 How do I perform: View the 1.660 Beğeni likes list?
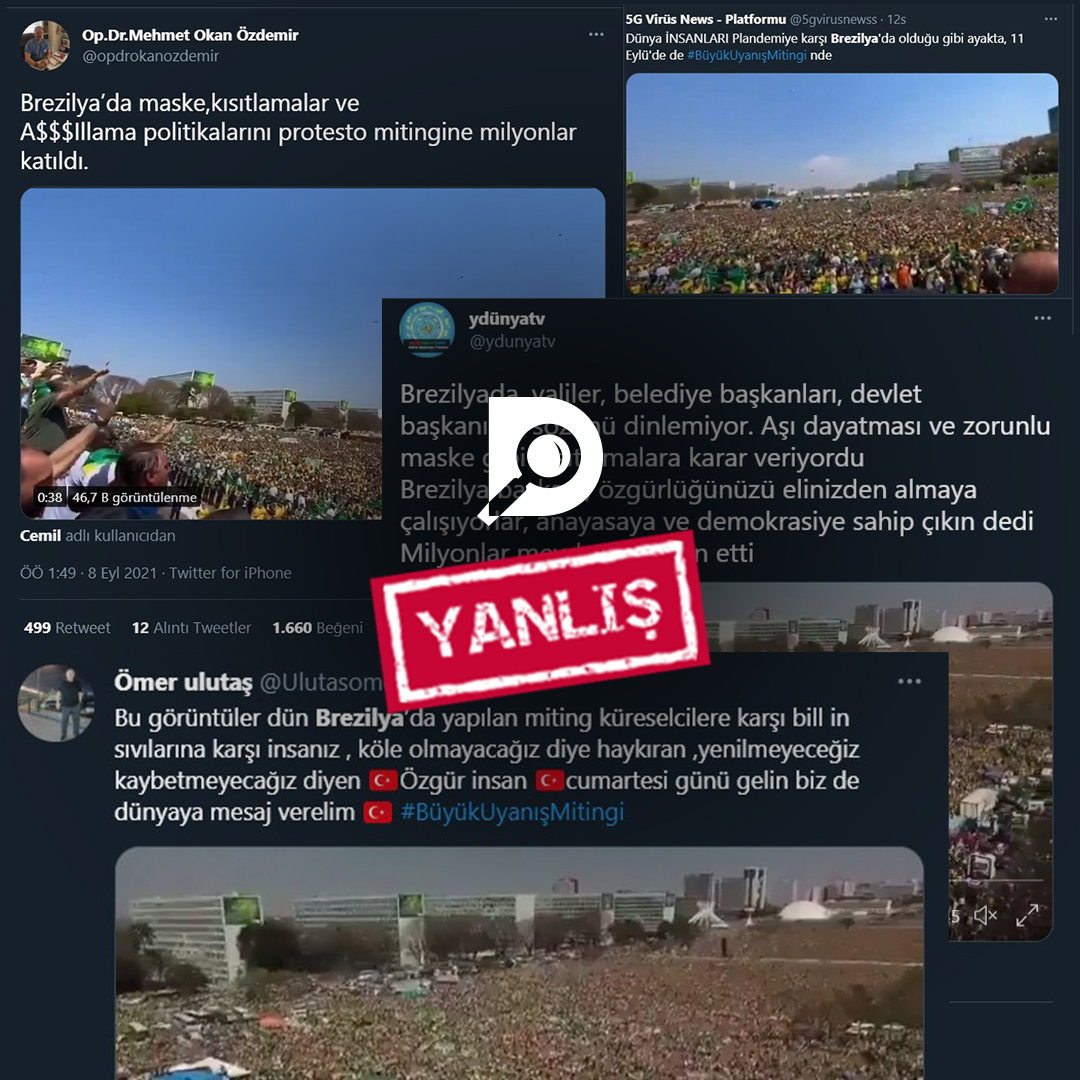tap(318, 627)
